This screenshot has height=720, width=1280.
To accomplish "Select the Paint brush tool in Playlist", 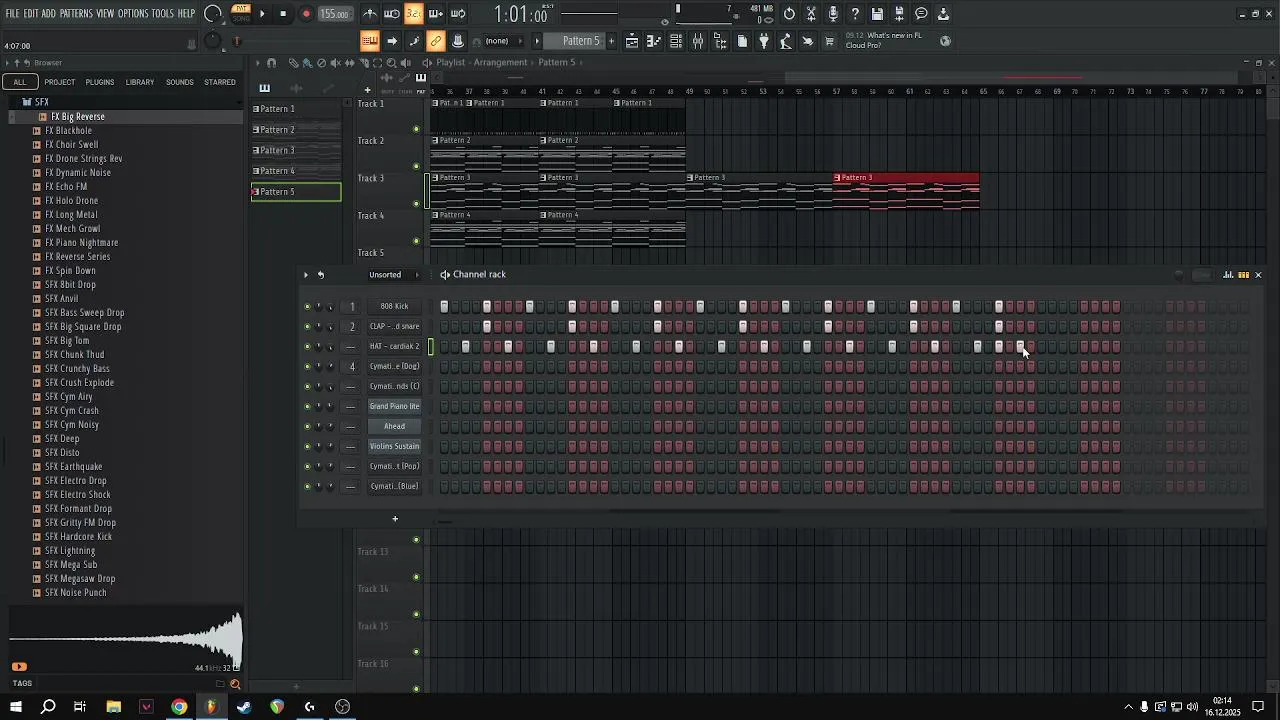I will click(307, 63).
